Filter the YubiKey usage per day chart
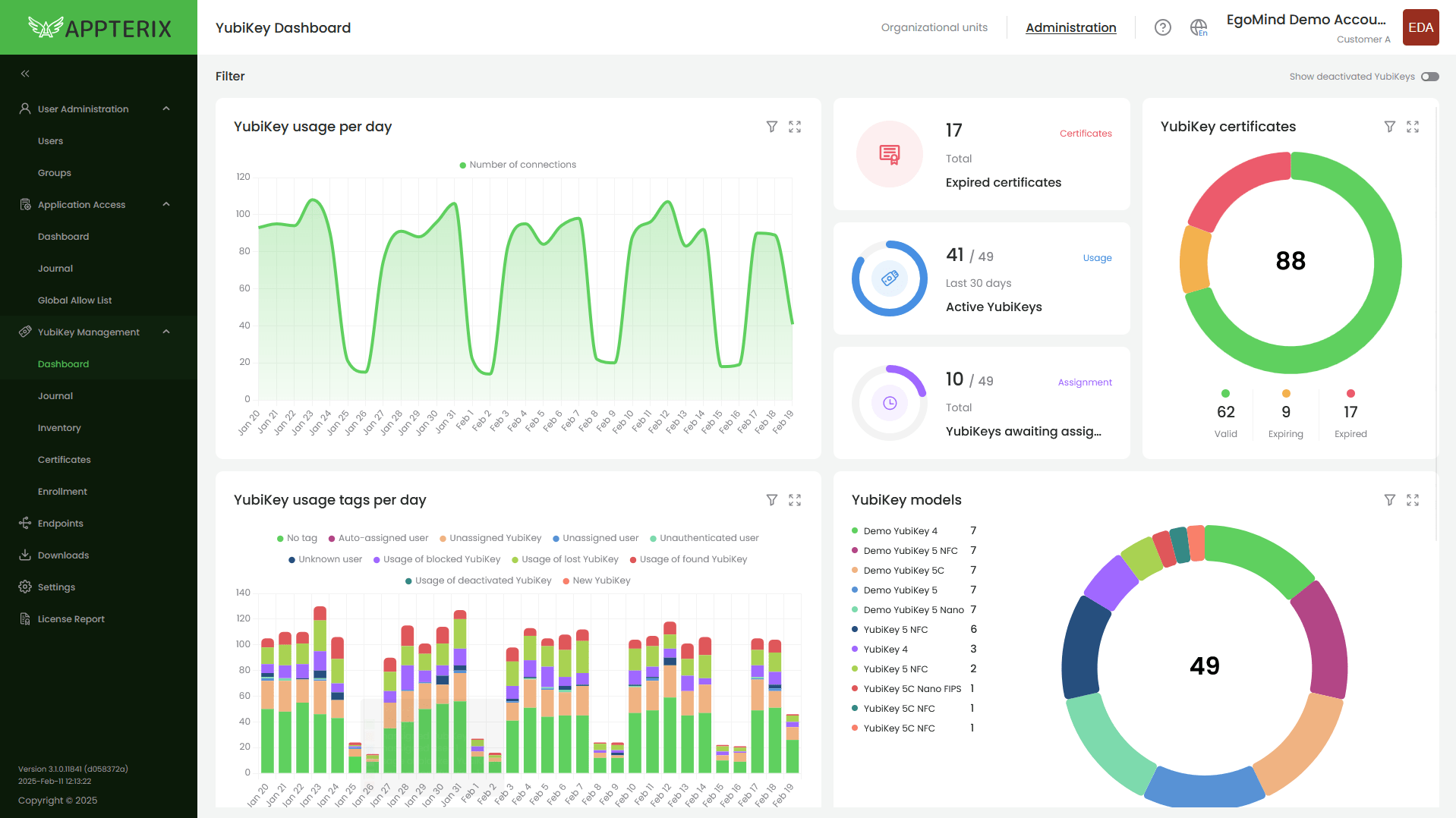This screenshot has height=818, width=1456. click(771, 127)
